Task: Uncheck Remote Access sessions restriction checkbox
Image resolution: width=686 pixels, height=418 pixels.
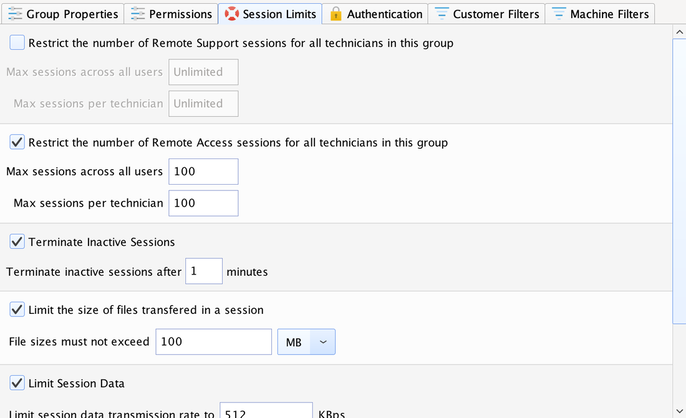Action: (x=17, y=142)
